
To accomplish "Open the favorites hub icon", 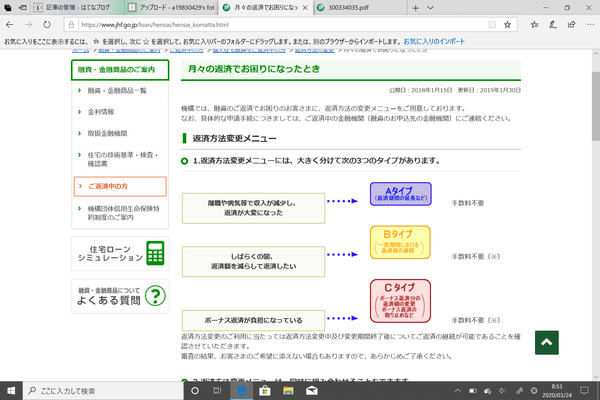I will click(534, 25).
